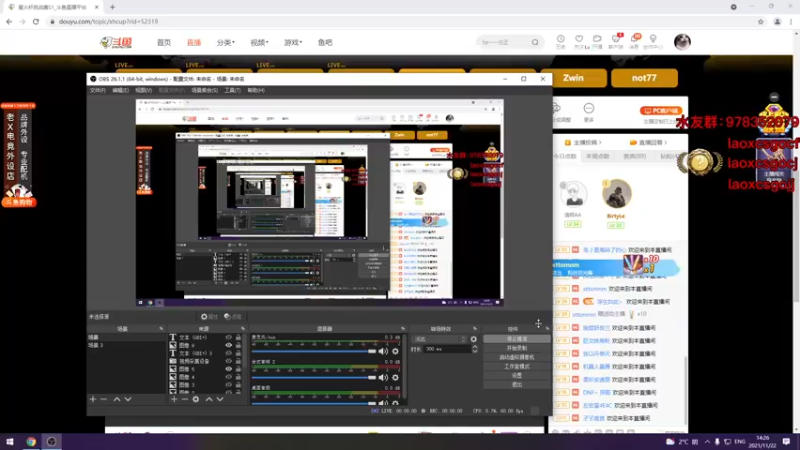Open the 文件(F) menu in OBS
Viewport: 800px width, 450px height.
97,90
